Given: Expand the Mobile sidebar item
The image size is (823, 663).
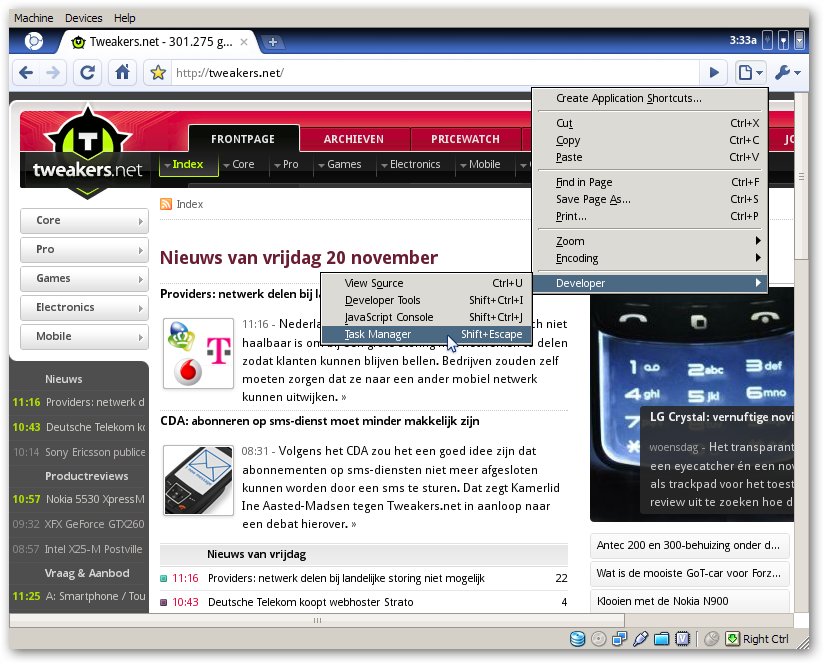Looking at the screenshot, I should [85, 336].
